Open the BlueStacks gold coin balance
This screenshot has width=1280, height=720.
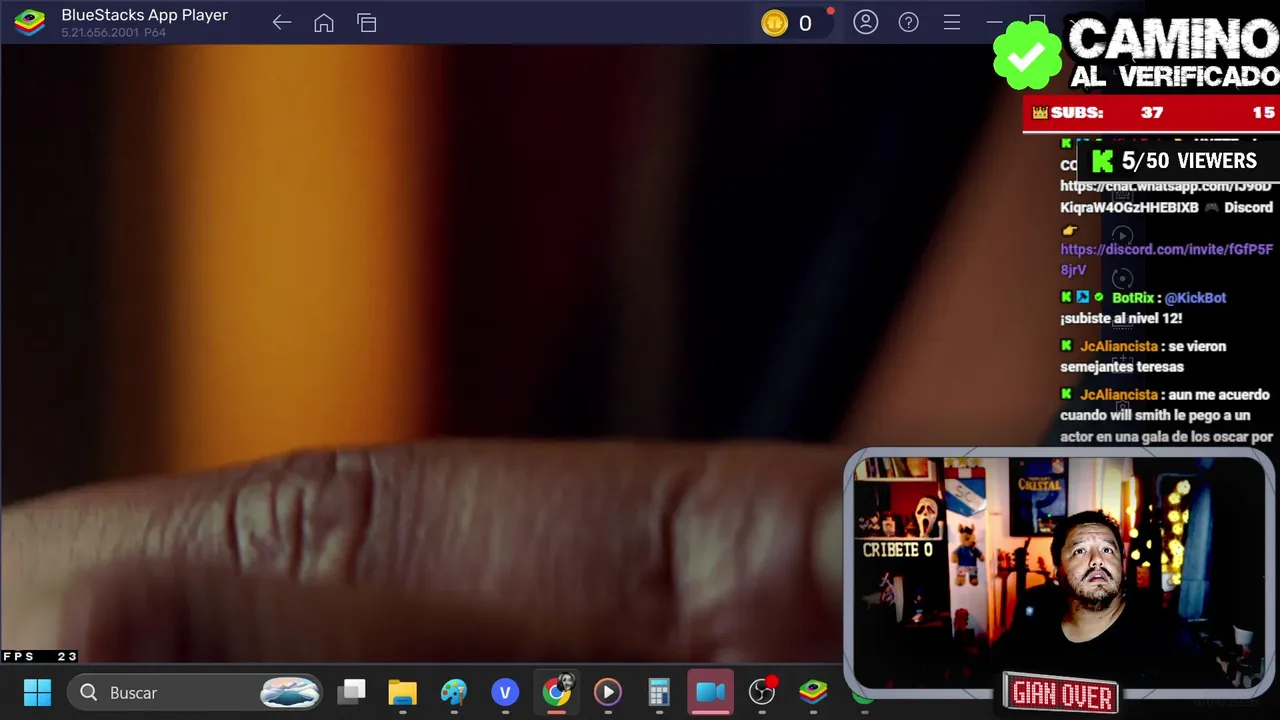pyautogui.click(x=788, y=23)
